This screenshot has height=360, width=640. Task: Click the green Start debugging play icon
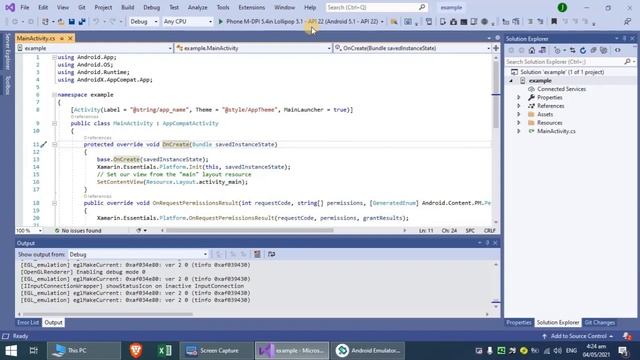pos(220,22)
